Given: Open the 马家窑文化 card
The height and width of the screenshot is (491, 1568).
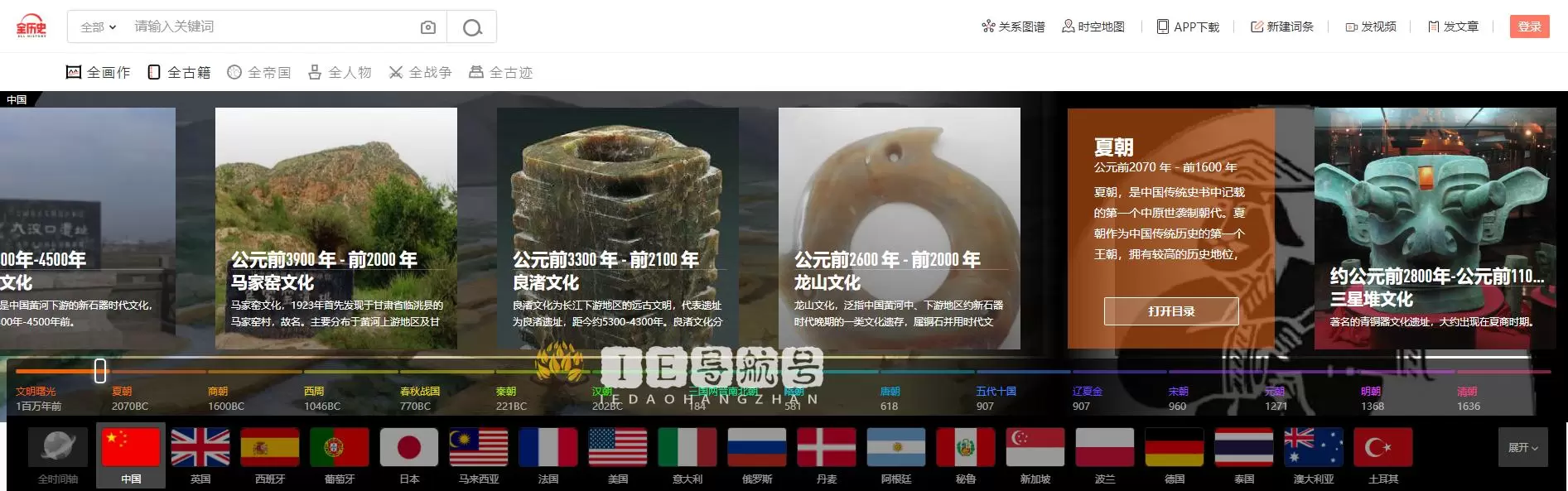Looking at the screenshot, I should 336,228.
